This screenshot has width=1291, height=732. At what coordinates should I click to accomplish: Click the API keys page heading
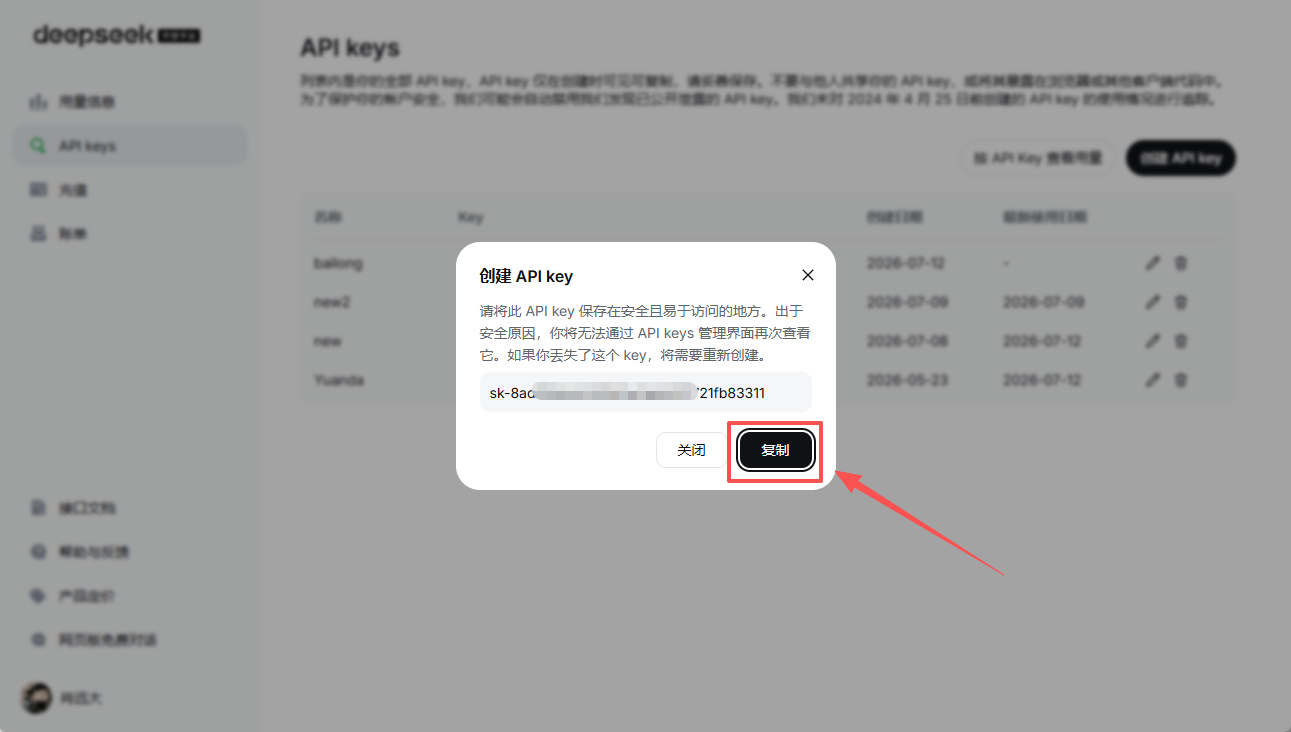pyautogui.click(x=350, y=48)
